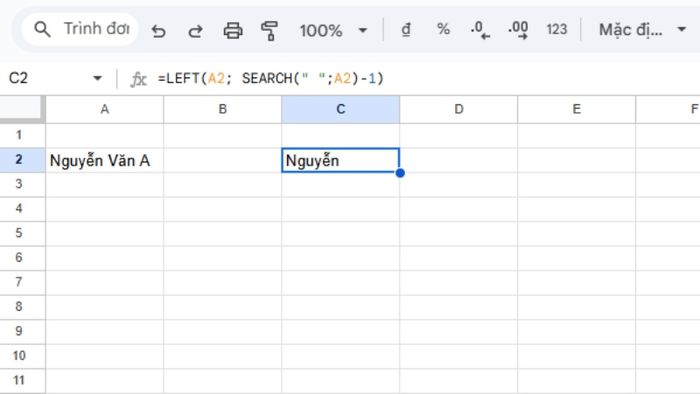Select column B header

tap(222, 109)
